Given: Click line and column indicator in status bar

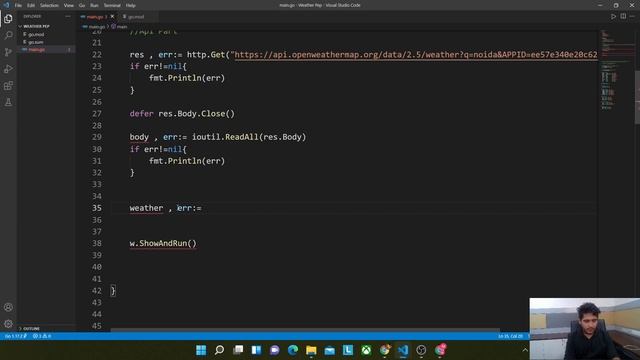Looking at the screenshot, I should point(510,336).
